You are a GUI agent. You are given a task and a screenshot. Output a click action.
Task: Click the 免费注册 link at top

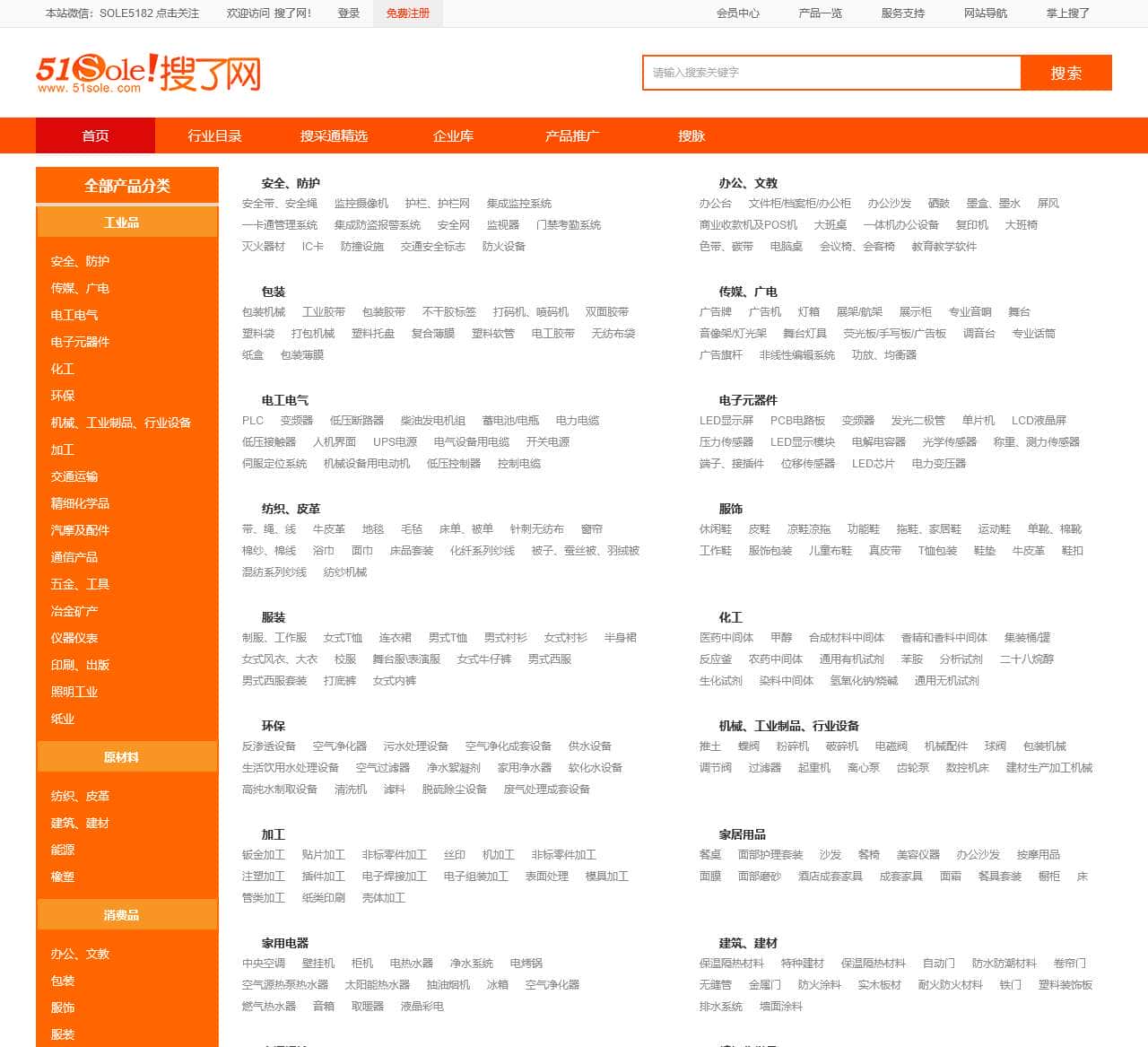[407, 13]
